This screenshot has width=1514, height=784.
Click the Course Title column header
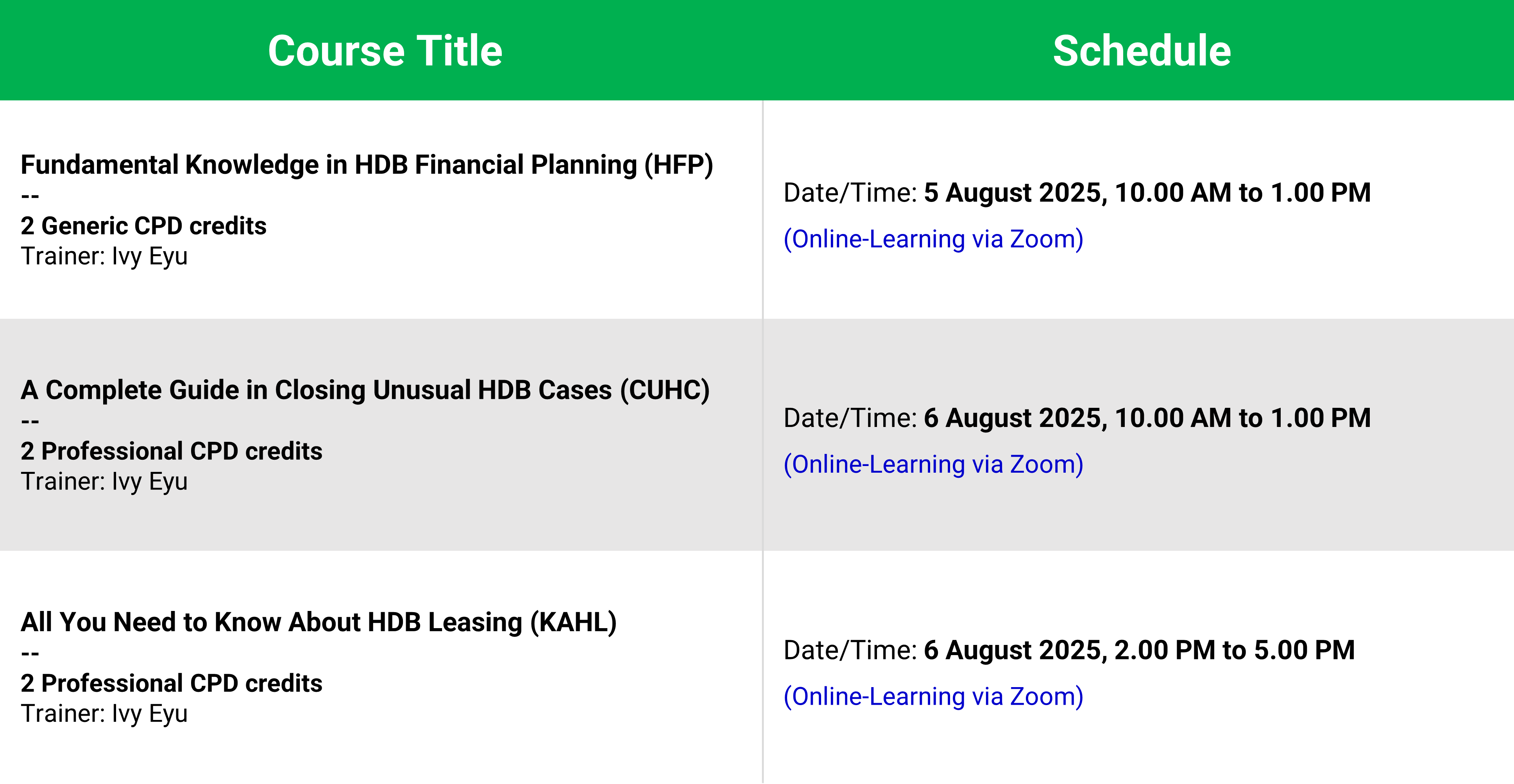tap(385, 51)
